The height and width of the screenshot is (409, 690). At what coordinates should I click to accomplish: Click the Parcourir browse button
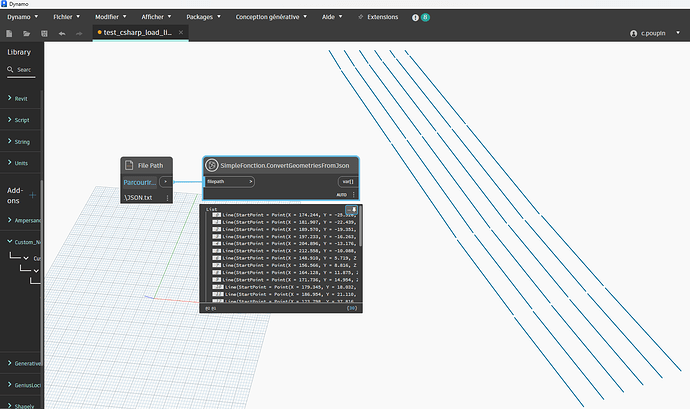(139, 182)
